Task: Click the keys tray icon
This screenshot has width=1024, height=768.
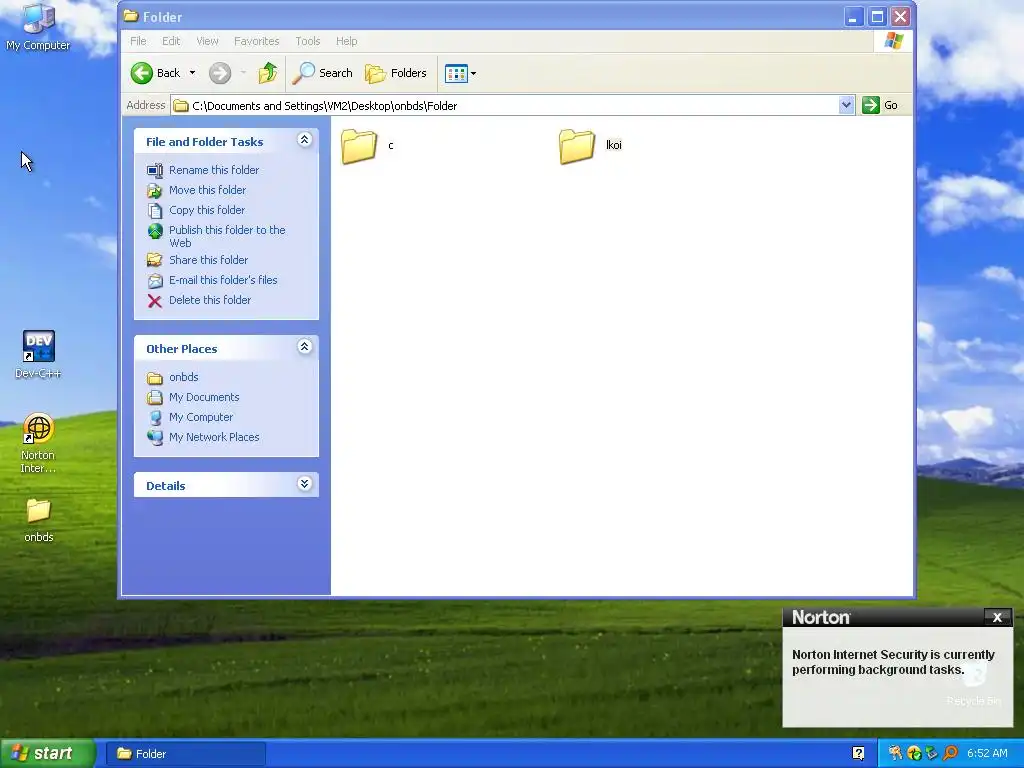Action: point(895,754)
